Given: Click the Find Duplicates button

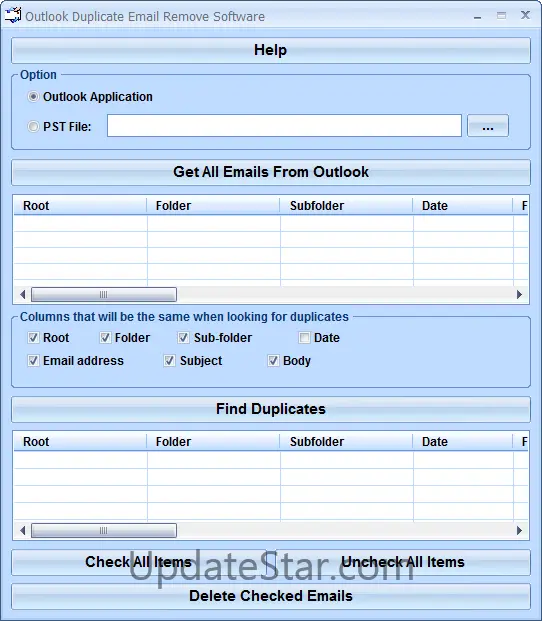Looking at the screenshot, I should tap(271, 409).
